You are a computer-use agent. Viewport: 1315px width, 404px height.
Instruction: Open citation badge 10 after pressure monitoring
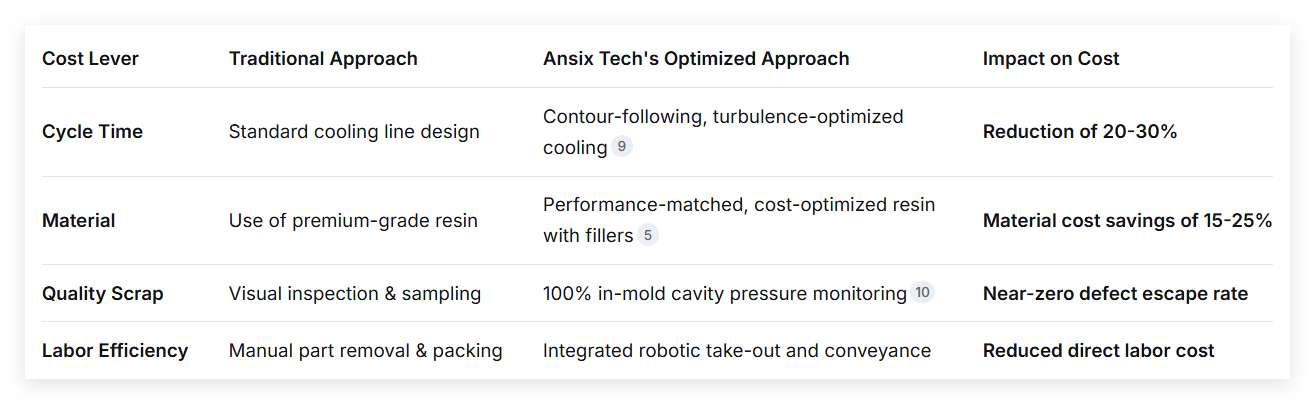922,293
